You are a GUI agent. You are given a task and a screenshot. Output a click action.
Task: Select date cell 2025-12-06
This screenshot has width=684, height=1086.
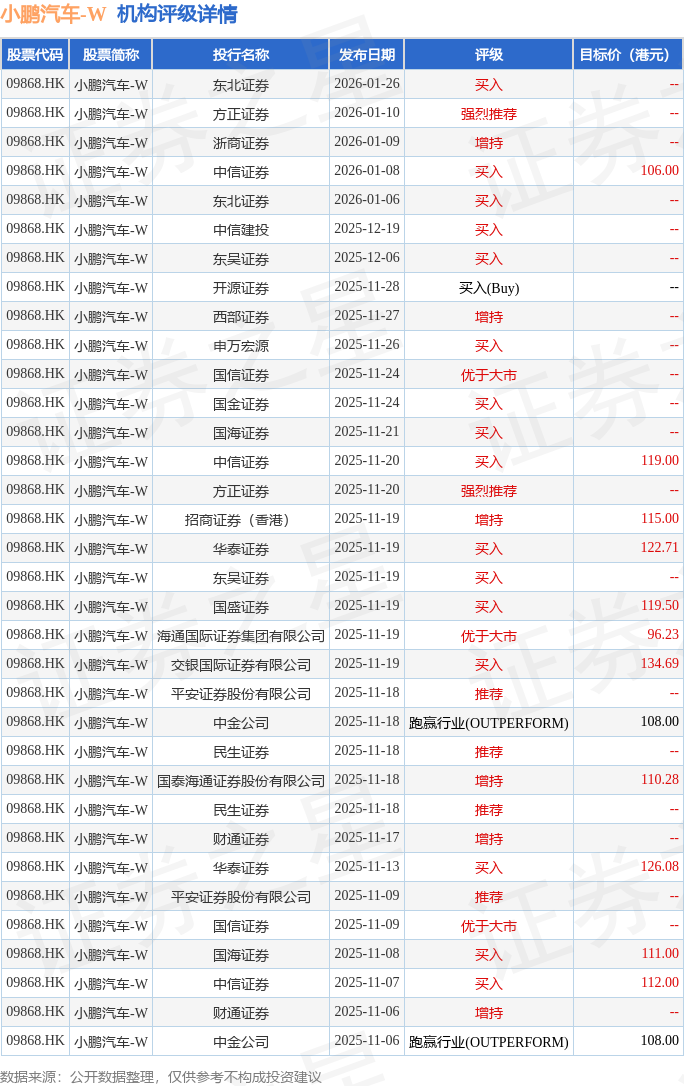(367, 258)
